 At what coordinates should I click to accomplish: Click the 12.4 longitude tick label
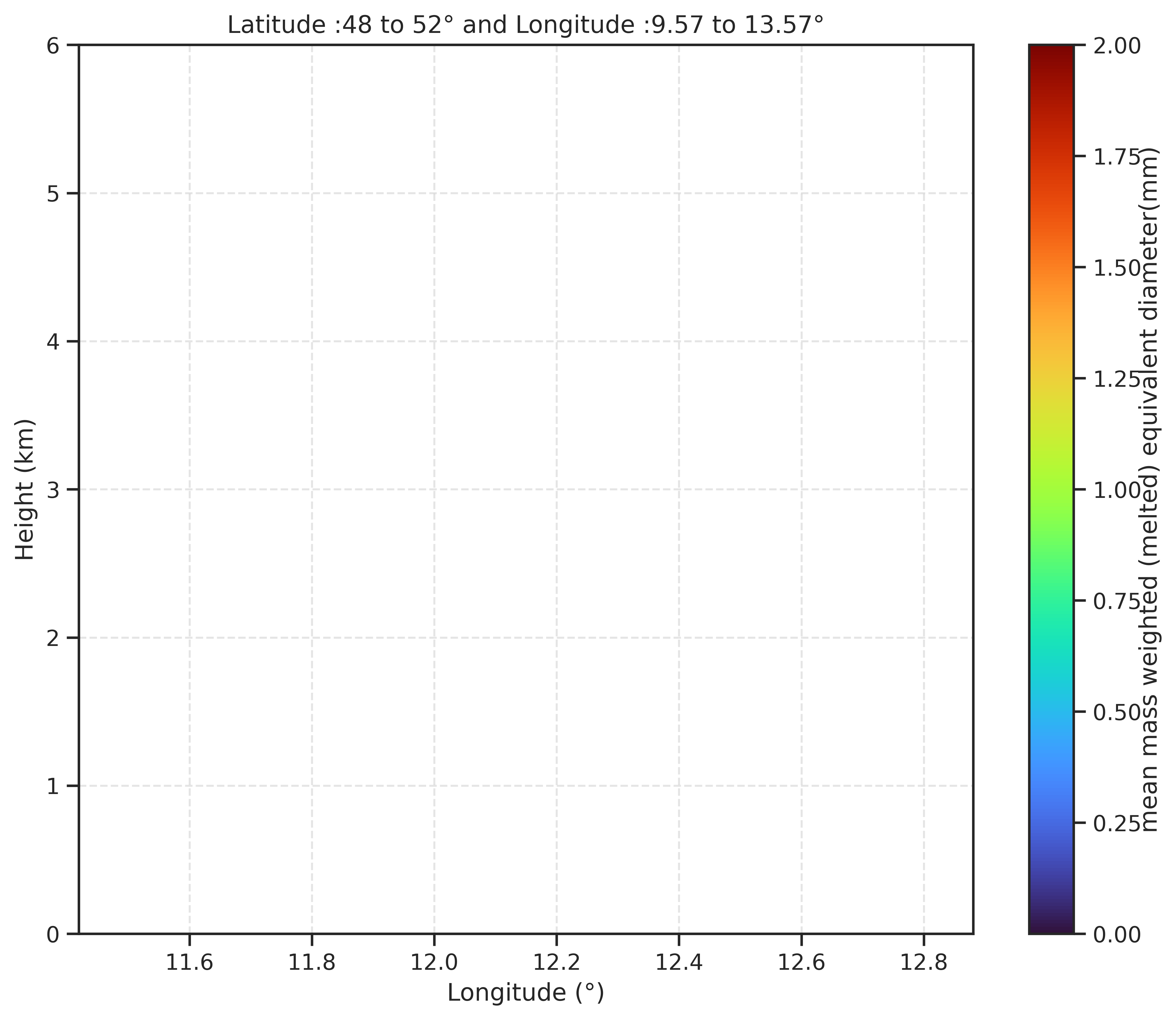coord(679,963)
